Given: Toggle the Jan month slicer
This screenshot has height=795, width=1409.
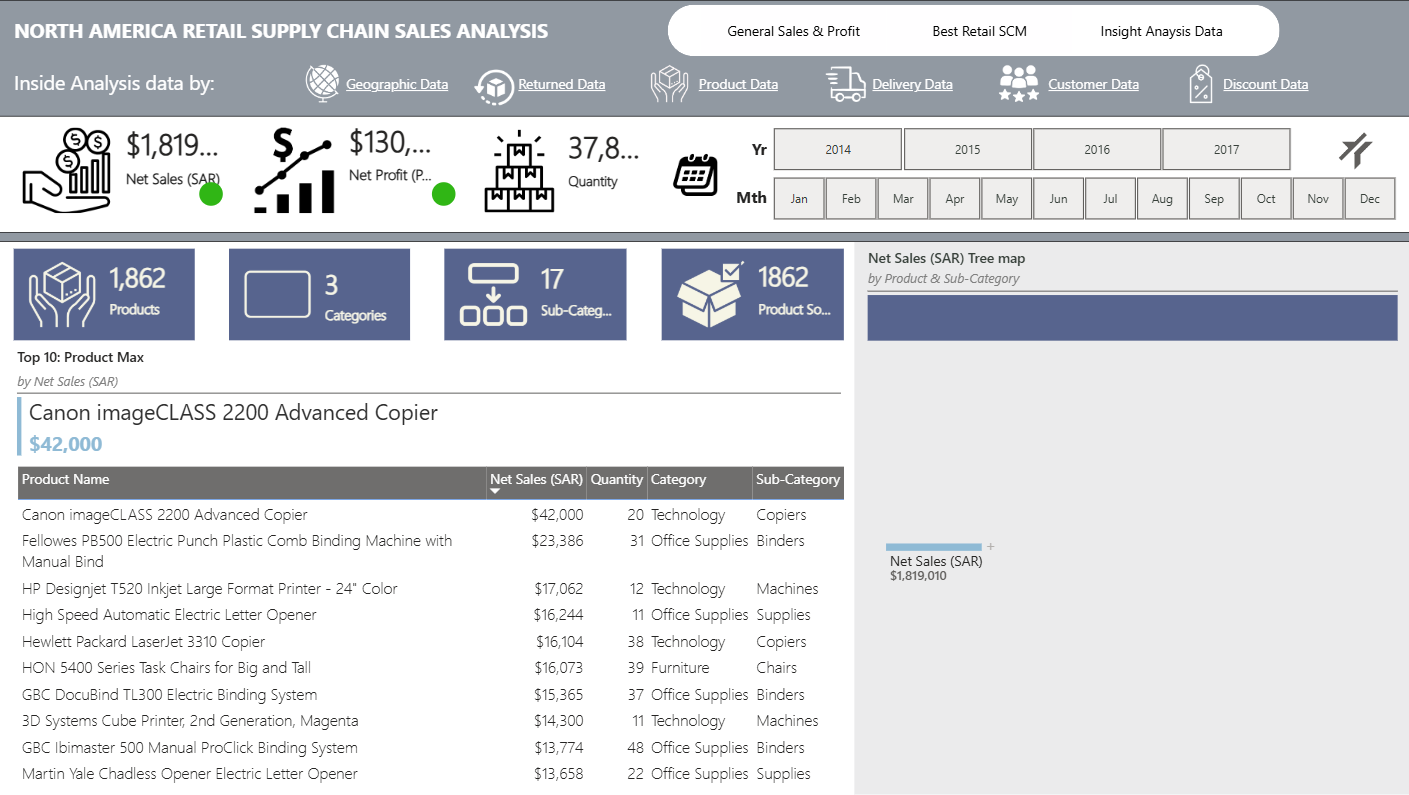Looking at the screenshot, I should [799, 199].
